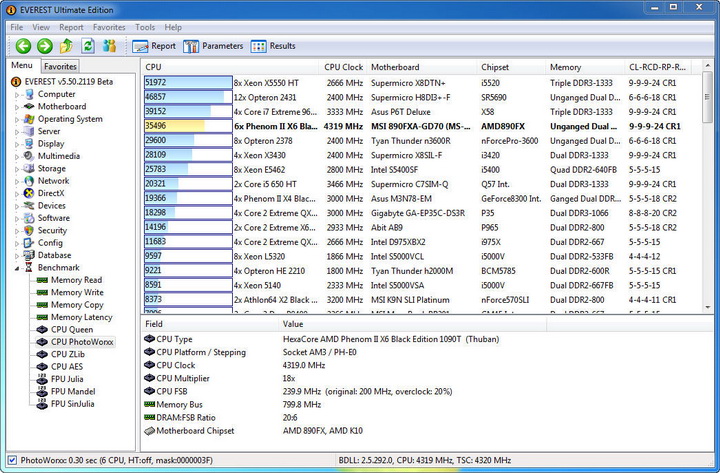Select CPU ZLib benchmark
This screenshot has width=720, height=473.
click(x=68, y=355)
